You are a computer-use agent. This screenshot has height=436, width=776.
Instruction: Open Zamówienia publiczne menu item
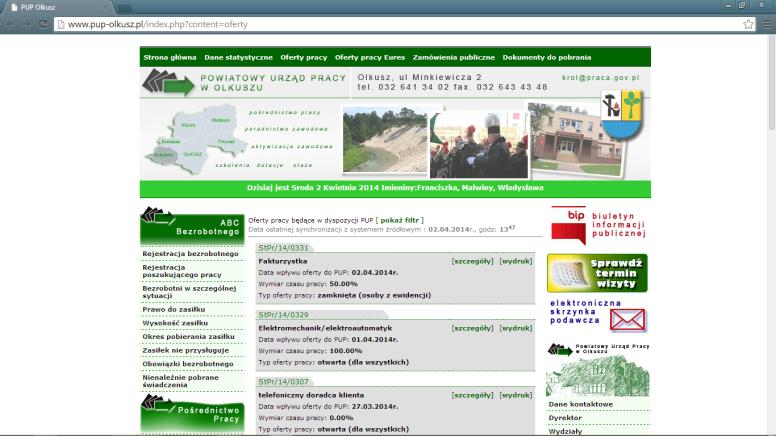pos(454,57)
